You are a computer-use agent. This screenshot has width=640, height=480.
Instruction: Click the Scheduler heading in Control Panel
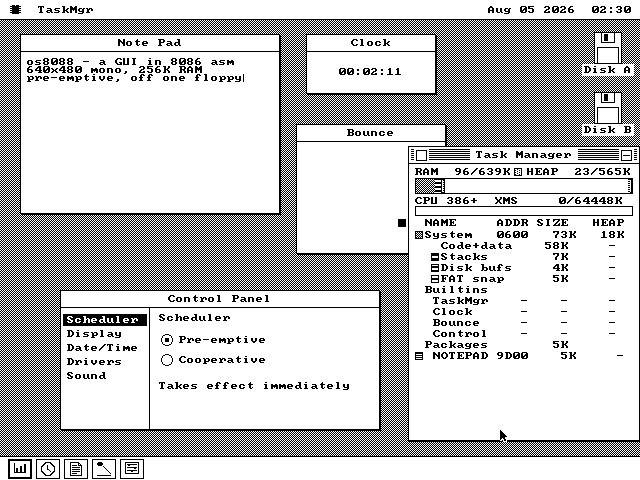[194, 318]
